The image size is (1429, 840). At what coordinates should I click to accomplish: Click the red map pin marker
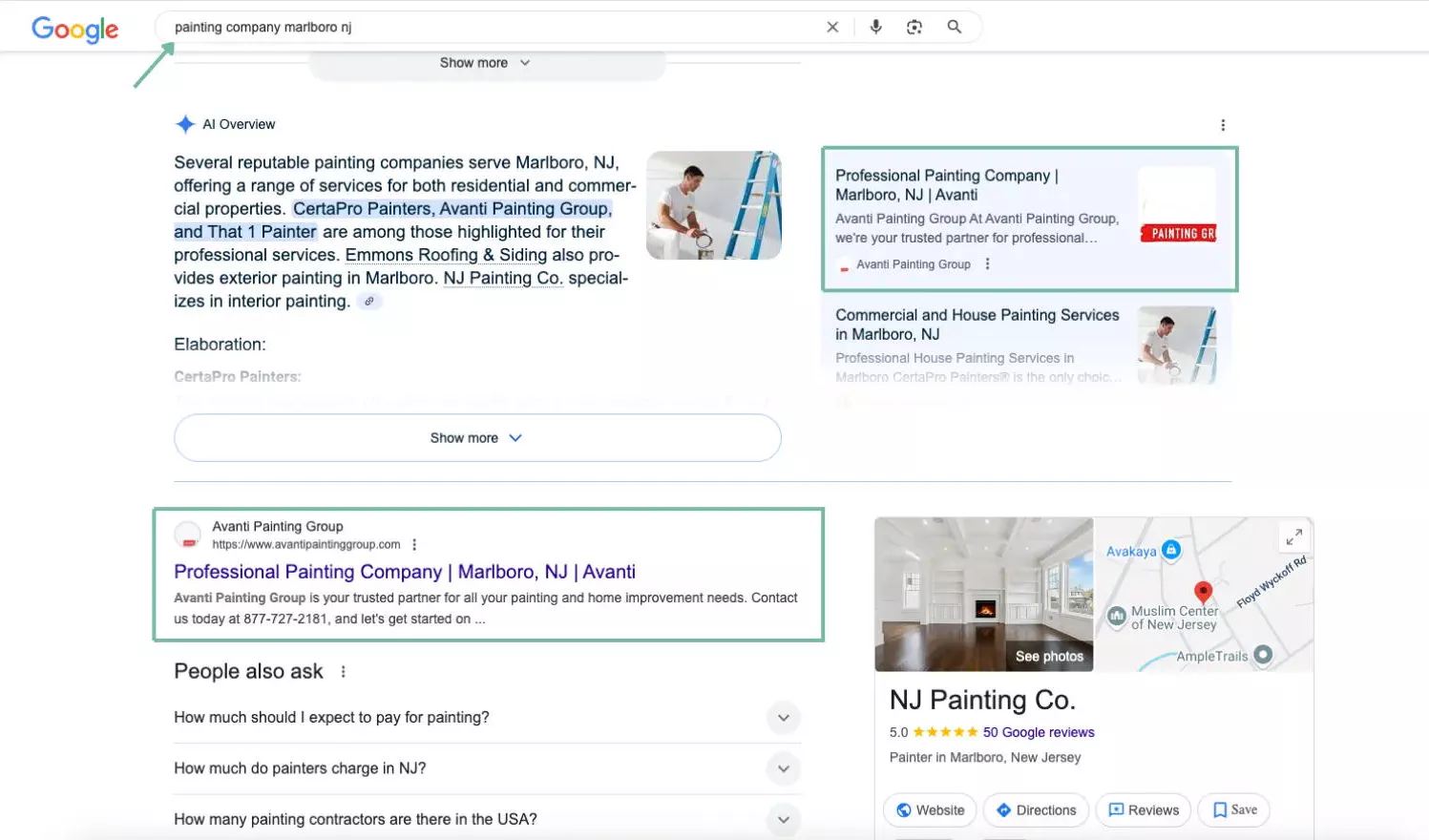pos(1204,592)
